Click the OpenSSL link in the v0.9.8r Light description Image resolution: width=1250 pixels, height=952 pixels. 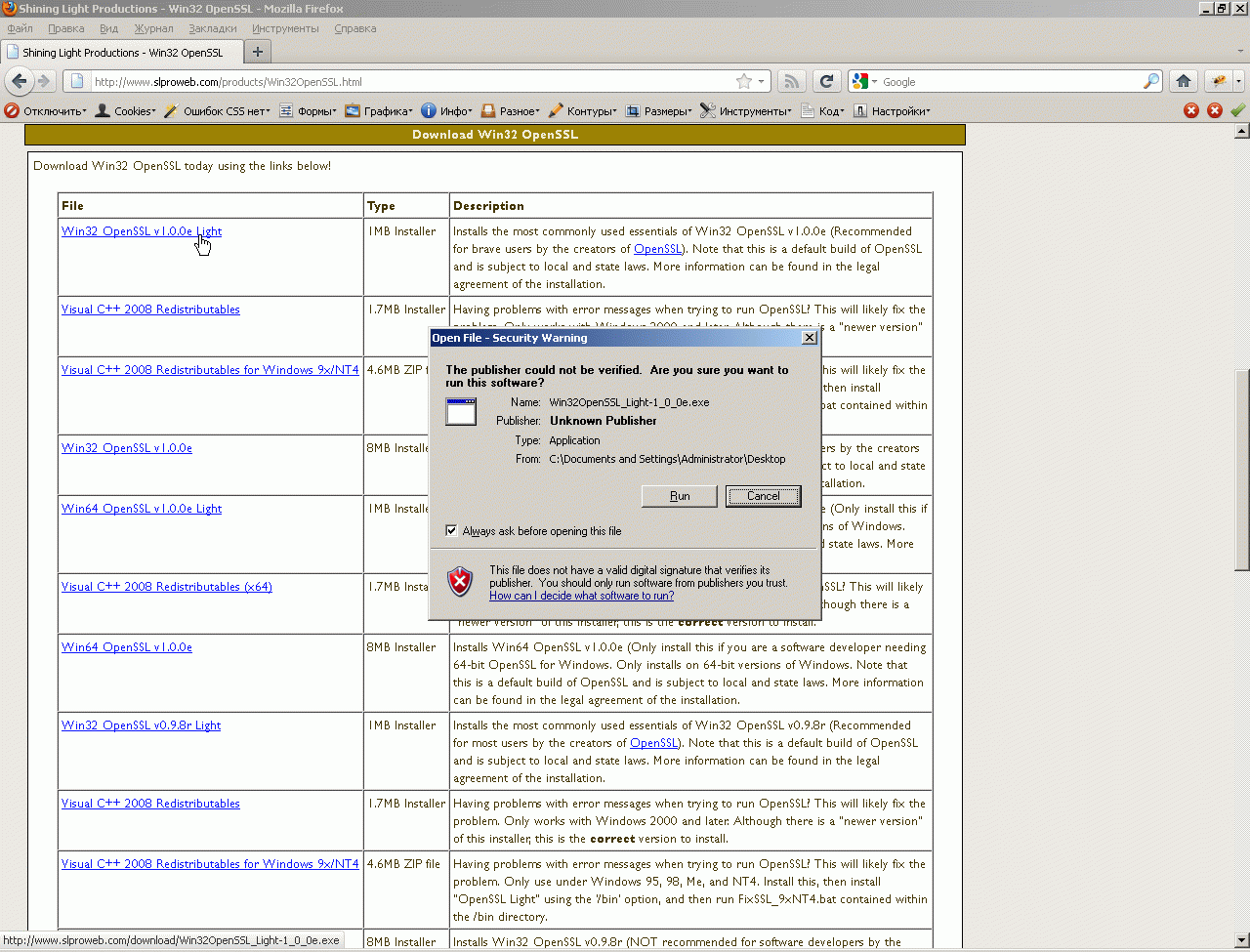click(654, 743)
